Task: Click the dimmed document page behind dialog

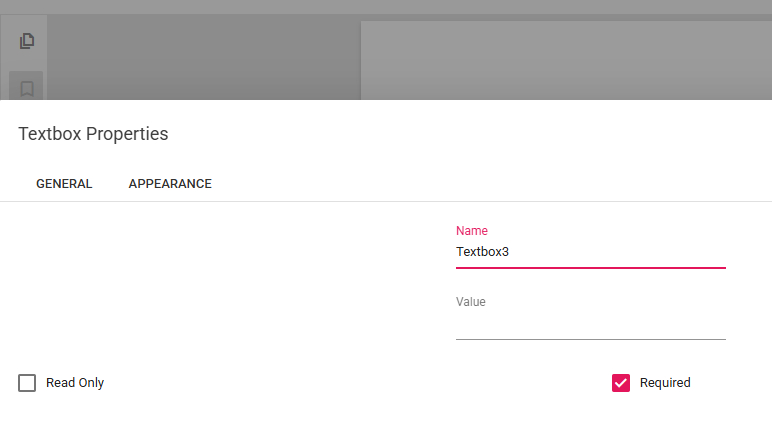Action: (560, 60)
